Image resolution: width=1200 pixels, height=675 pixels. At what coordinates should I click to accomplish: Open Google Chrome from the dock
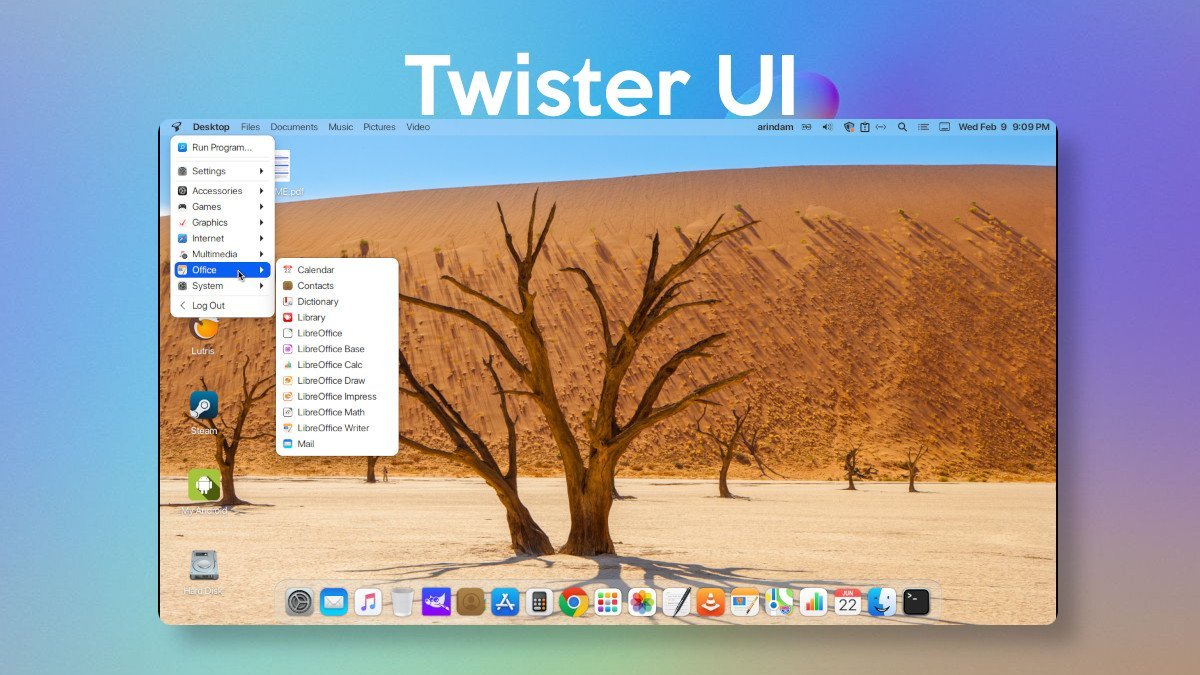574,602
